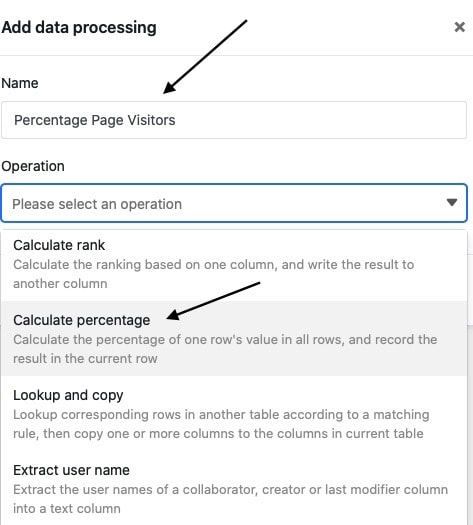
Task: Click the Add data processing heading
Action: [x=79, y=27]
